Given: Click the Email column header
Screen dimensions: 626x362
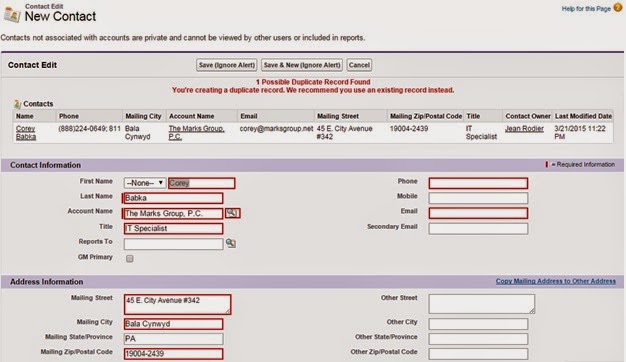Looking at the screenshot, I should click(249, 116).
